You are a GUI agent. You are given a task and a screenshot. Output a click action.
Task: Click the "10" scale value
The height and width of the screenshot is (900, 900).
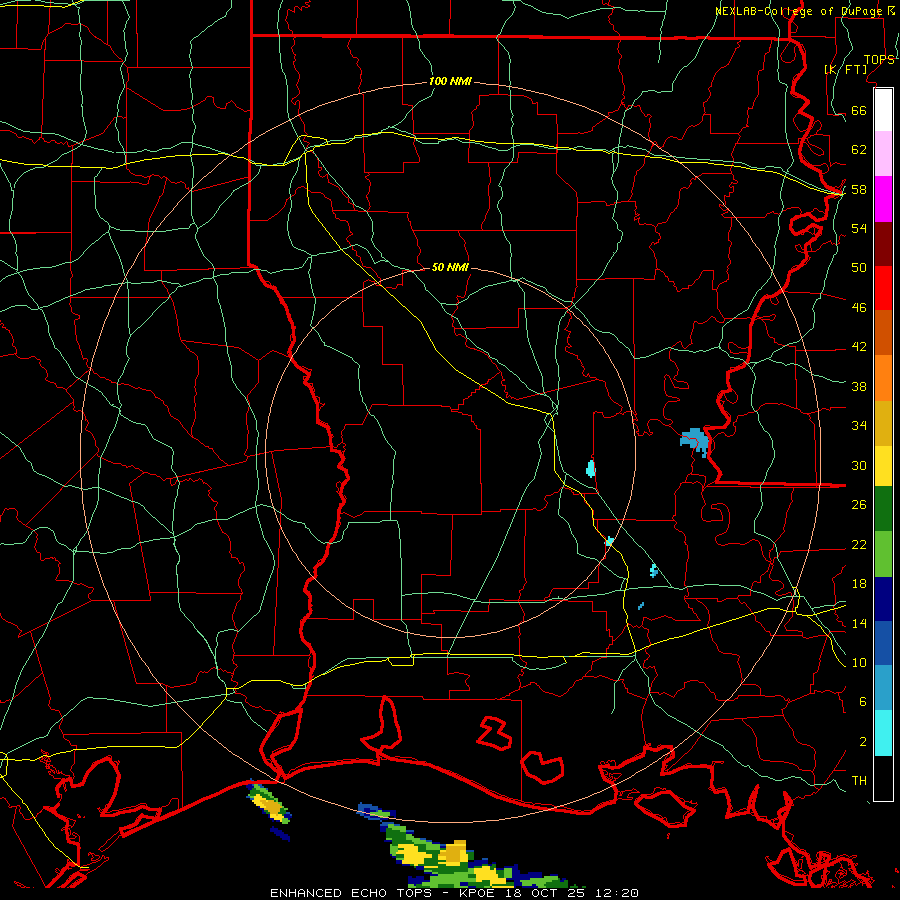point(859,662)
